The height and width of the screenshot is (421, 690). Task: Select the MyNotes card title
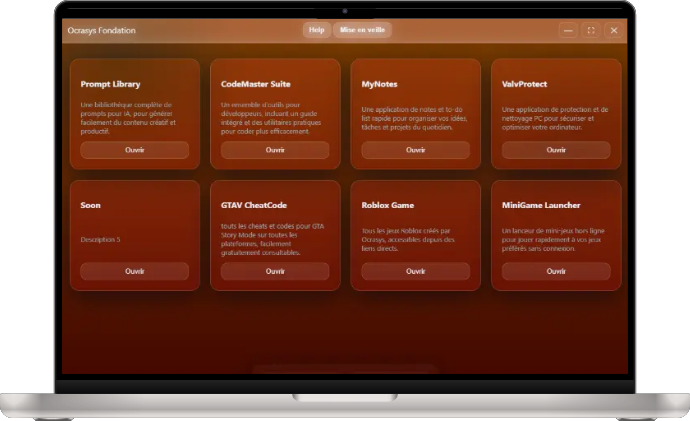pos(379,84)
